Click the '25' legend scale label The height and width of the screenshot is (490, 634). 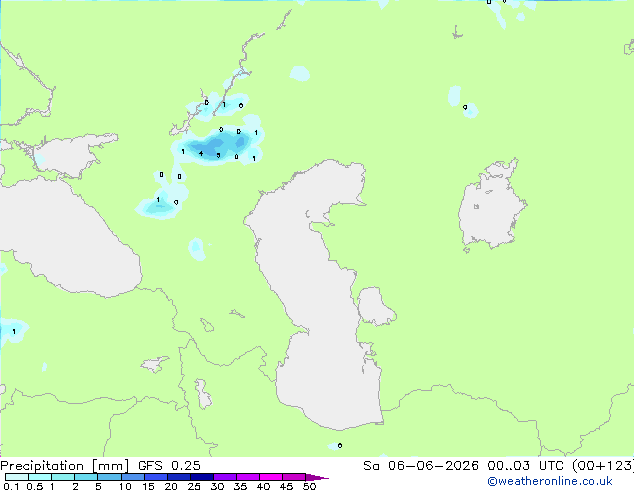click(x=194, y=486)
